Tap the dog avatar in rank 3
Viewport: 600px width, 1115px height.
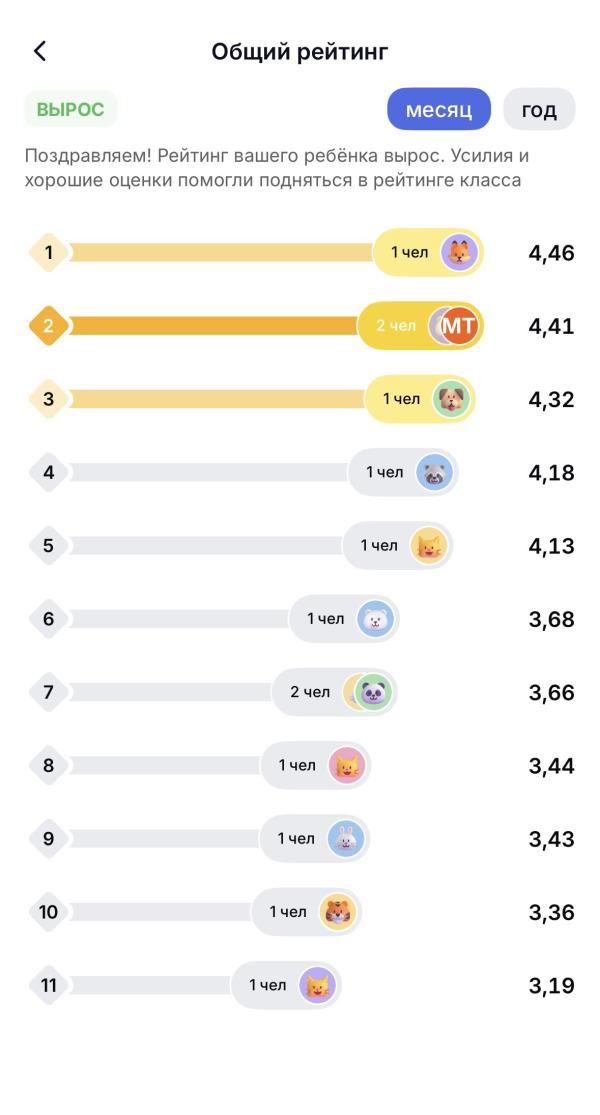451,399
